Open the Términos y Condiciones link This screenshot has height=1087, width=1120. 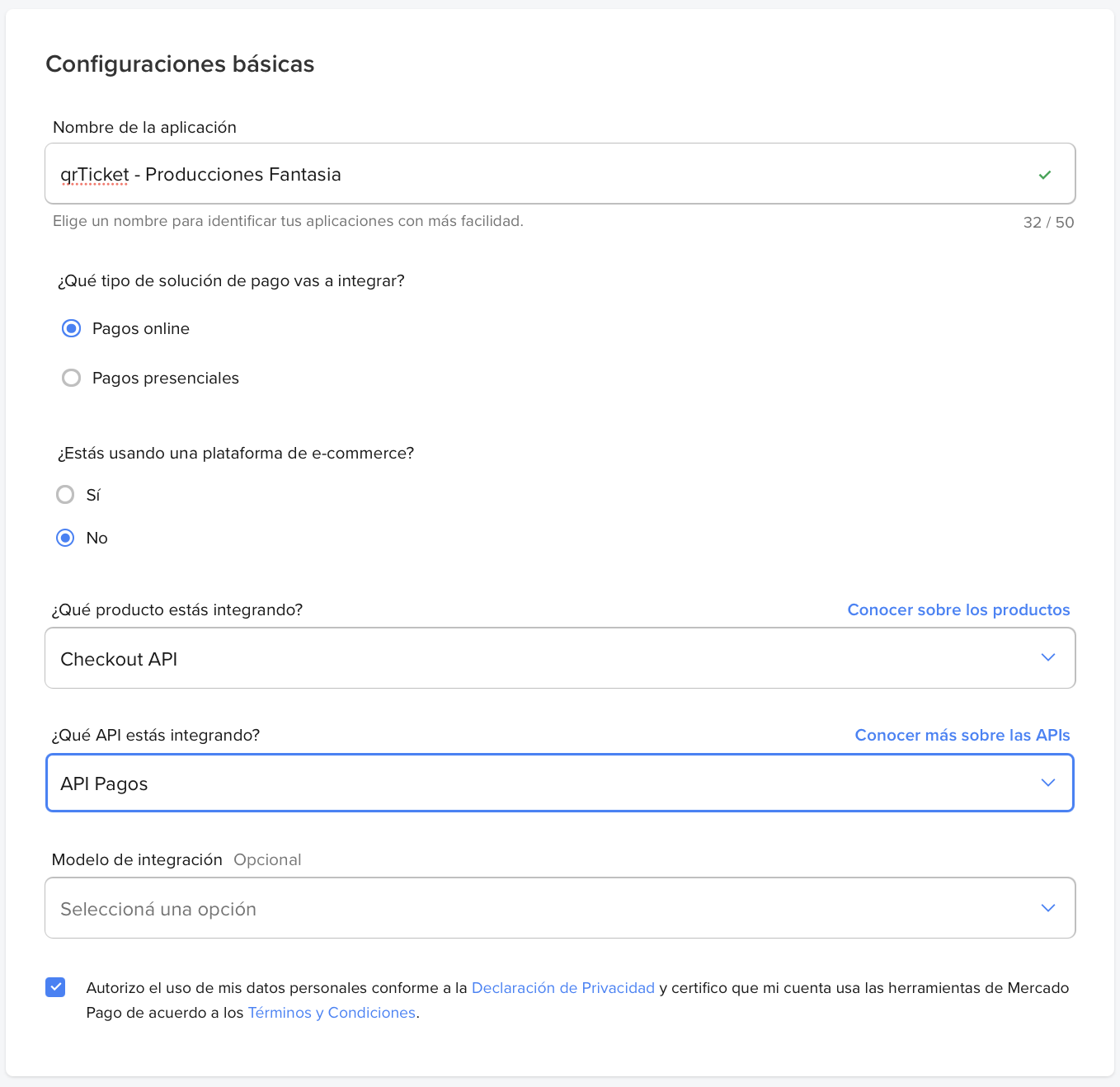[x=332, y=1012]
